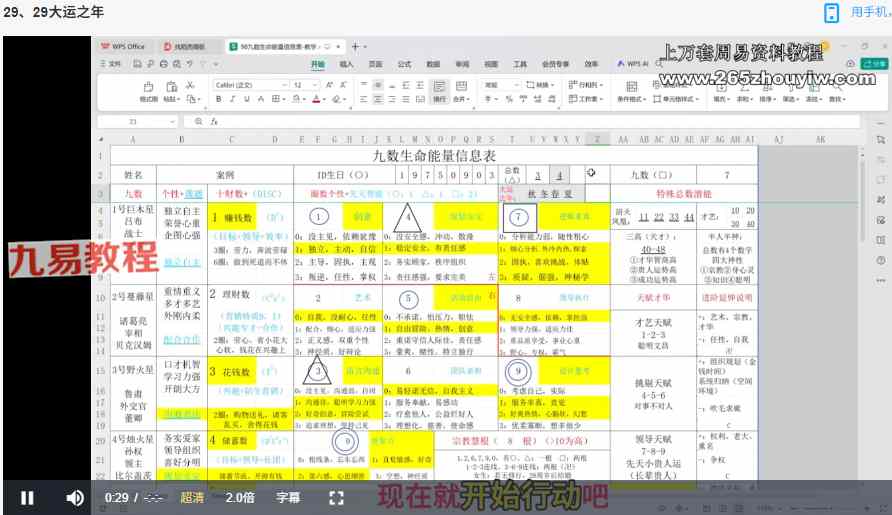Enter fullscreen video mode
Viewport: 892px width, 515px height.
336,497
